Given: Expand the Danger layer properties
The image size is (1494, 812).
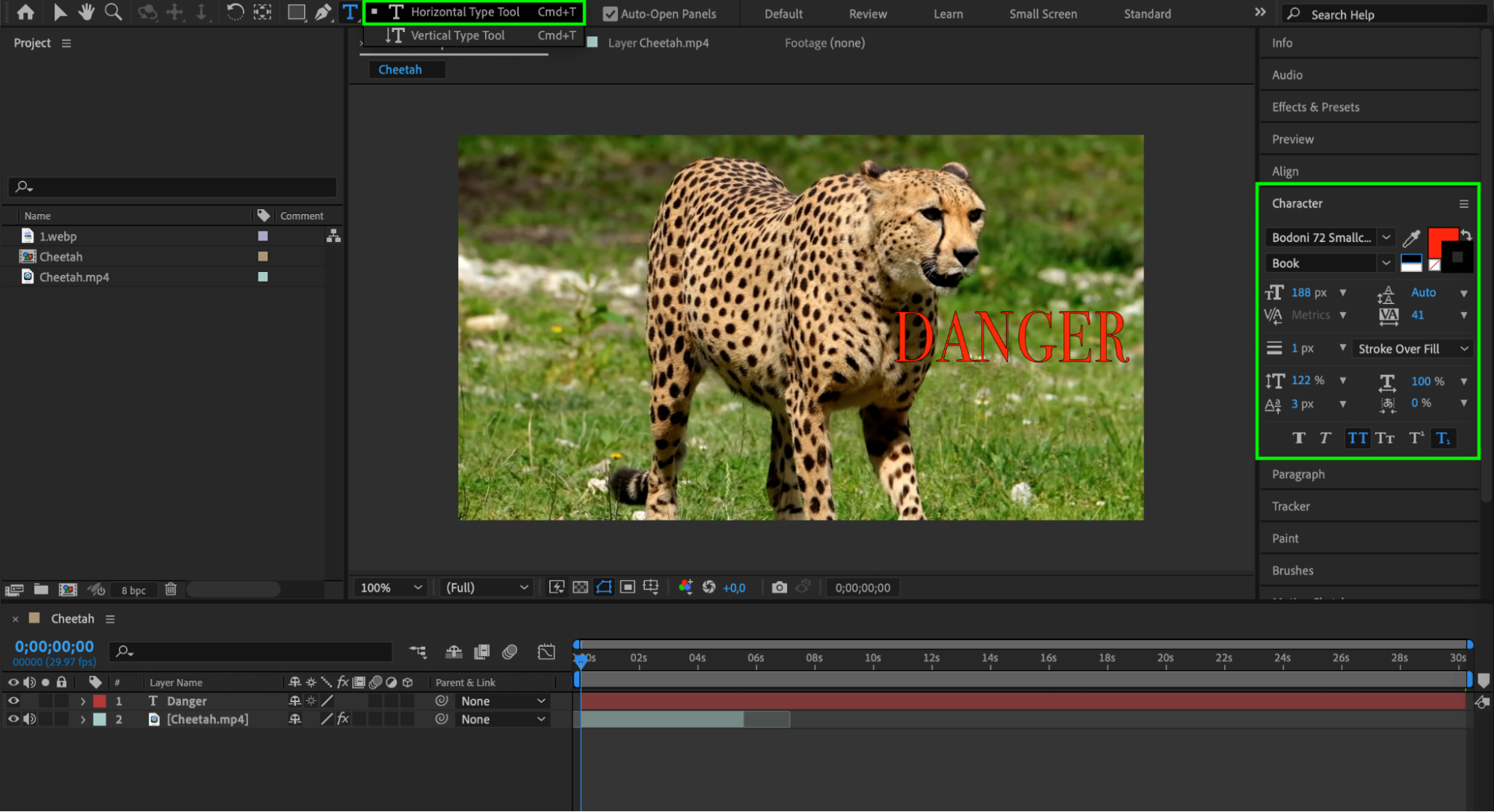Looking at the screenshot, I should point(83,701).
